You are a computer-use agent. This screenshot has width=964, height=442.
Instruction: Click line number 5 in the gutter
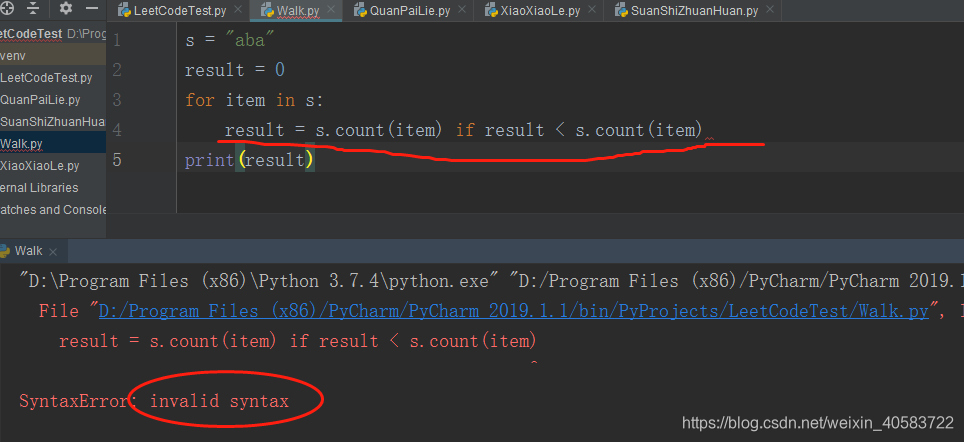[x=117, y=160]
